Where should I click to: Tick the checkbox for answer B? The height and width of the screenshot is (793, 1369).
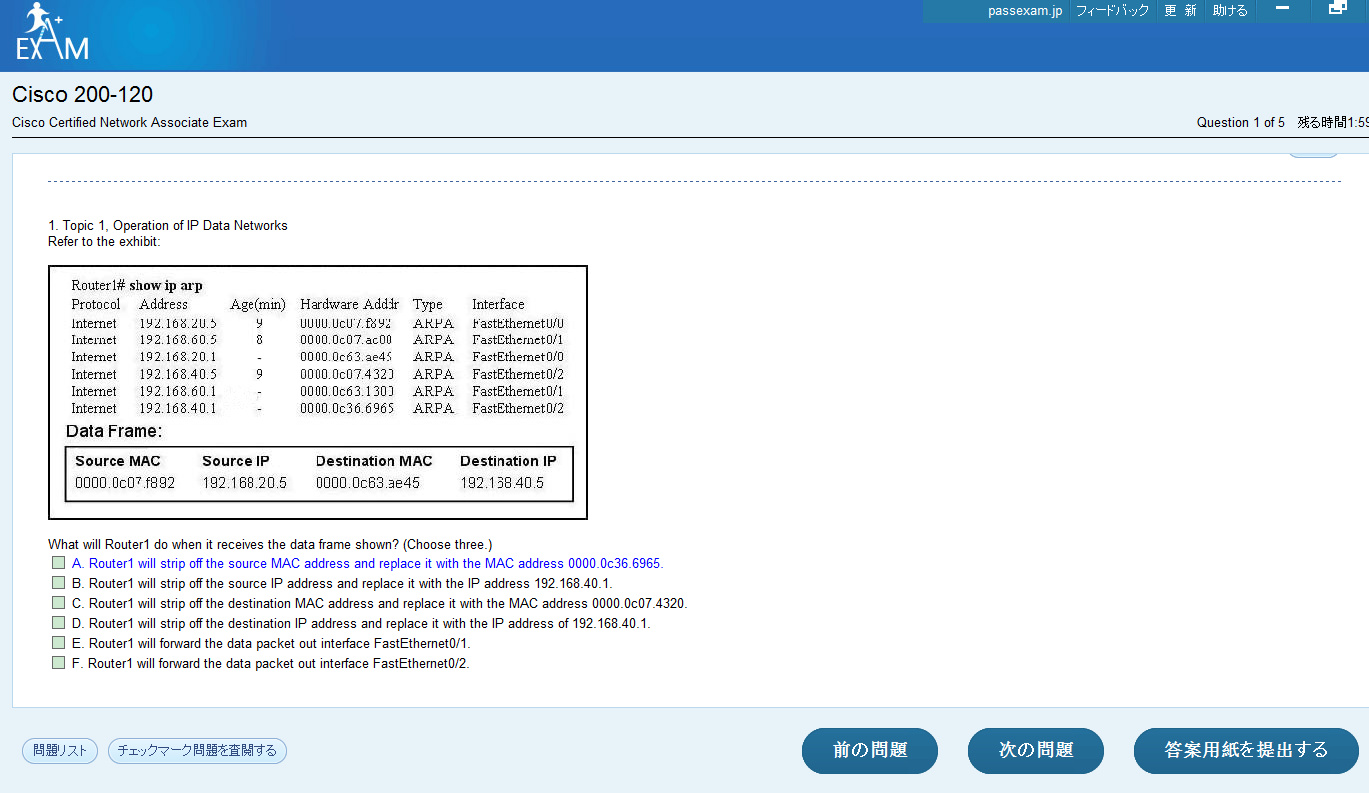(59, 583)
